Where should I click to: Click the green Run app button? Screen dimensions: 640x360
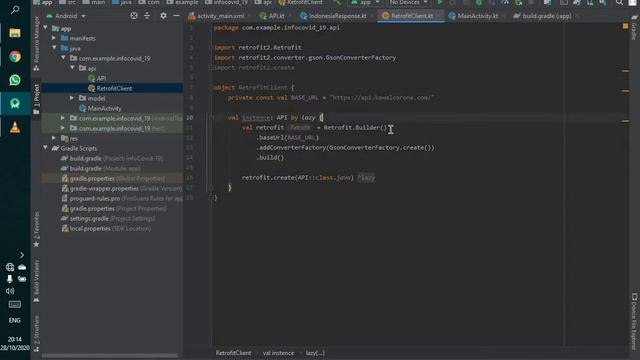440,2
